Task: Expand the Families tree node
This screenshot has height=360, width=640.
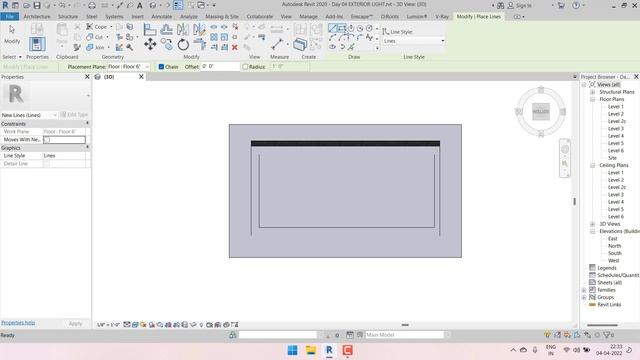Action: click(x=584, y=290)
